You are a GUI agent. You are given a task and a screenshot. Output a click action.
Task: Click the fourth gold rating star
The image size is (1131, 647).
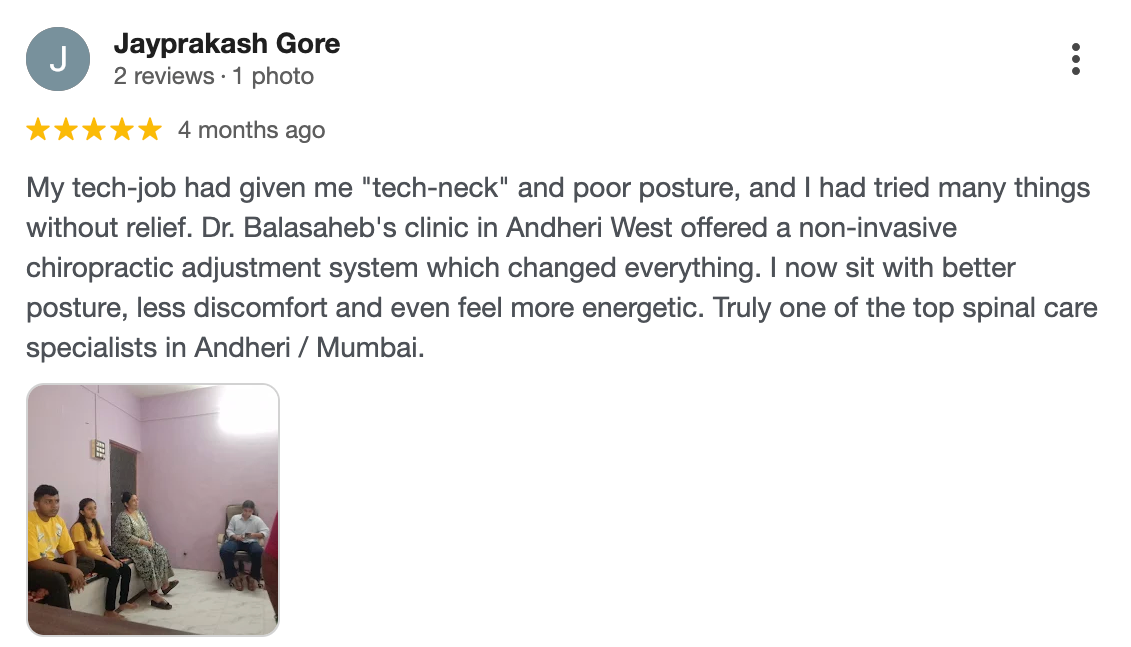coord(122,130)
